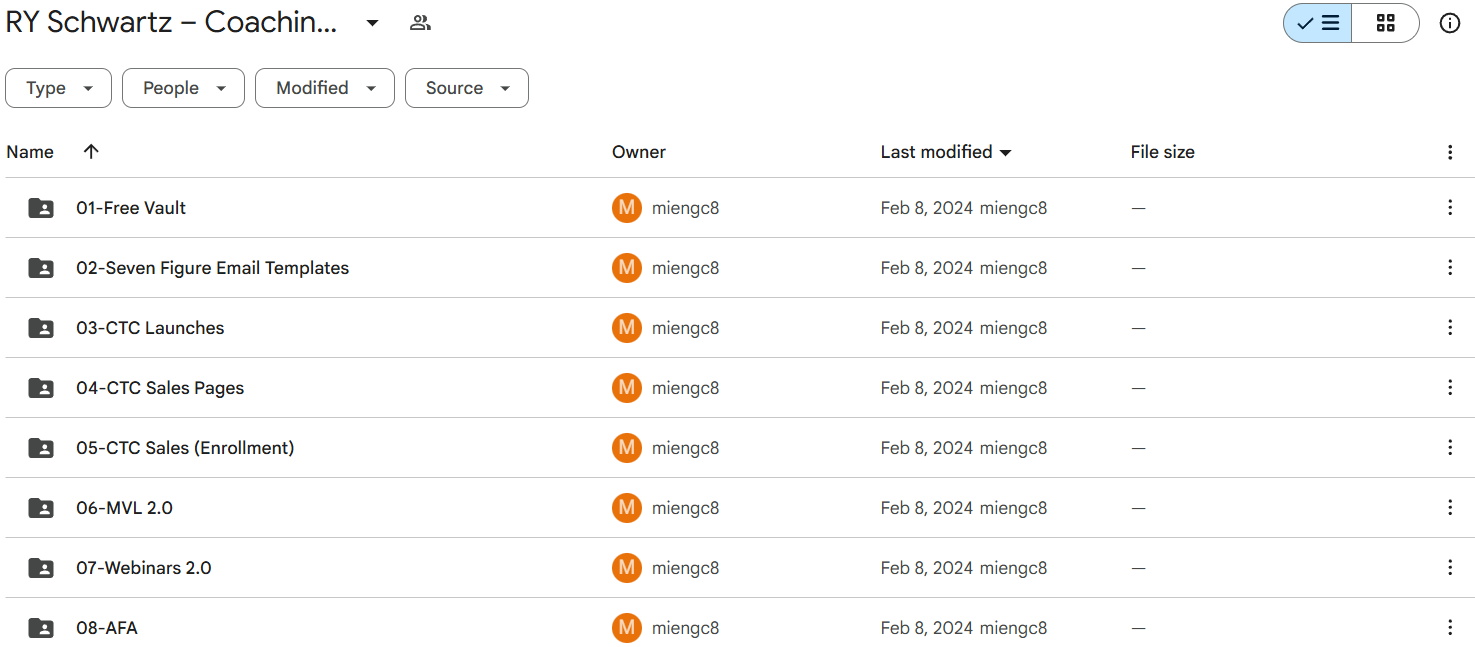Reverse sort direction with the Name arrow
1475x647 pixels.
[91, 152]
